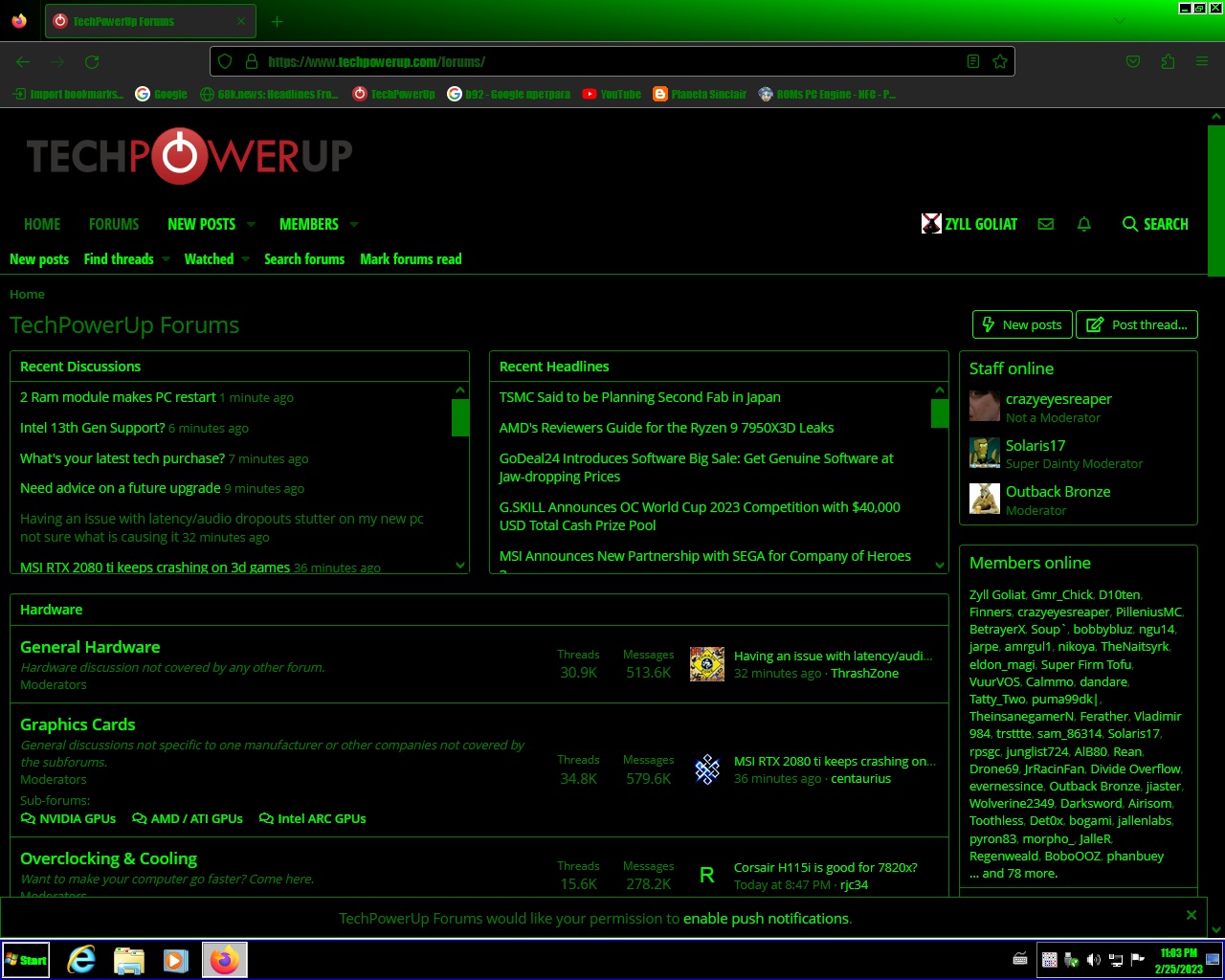Click Outback Bronze's staff avatar
Screen dimensions: 1225x980
pos(985,499)
